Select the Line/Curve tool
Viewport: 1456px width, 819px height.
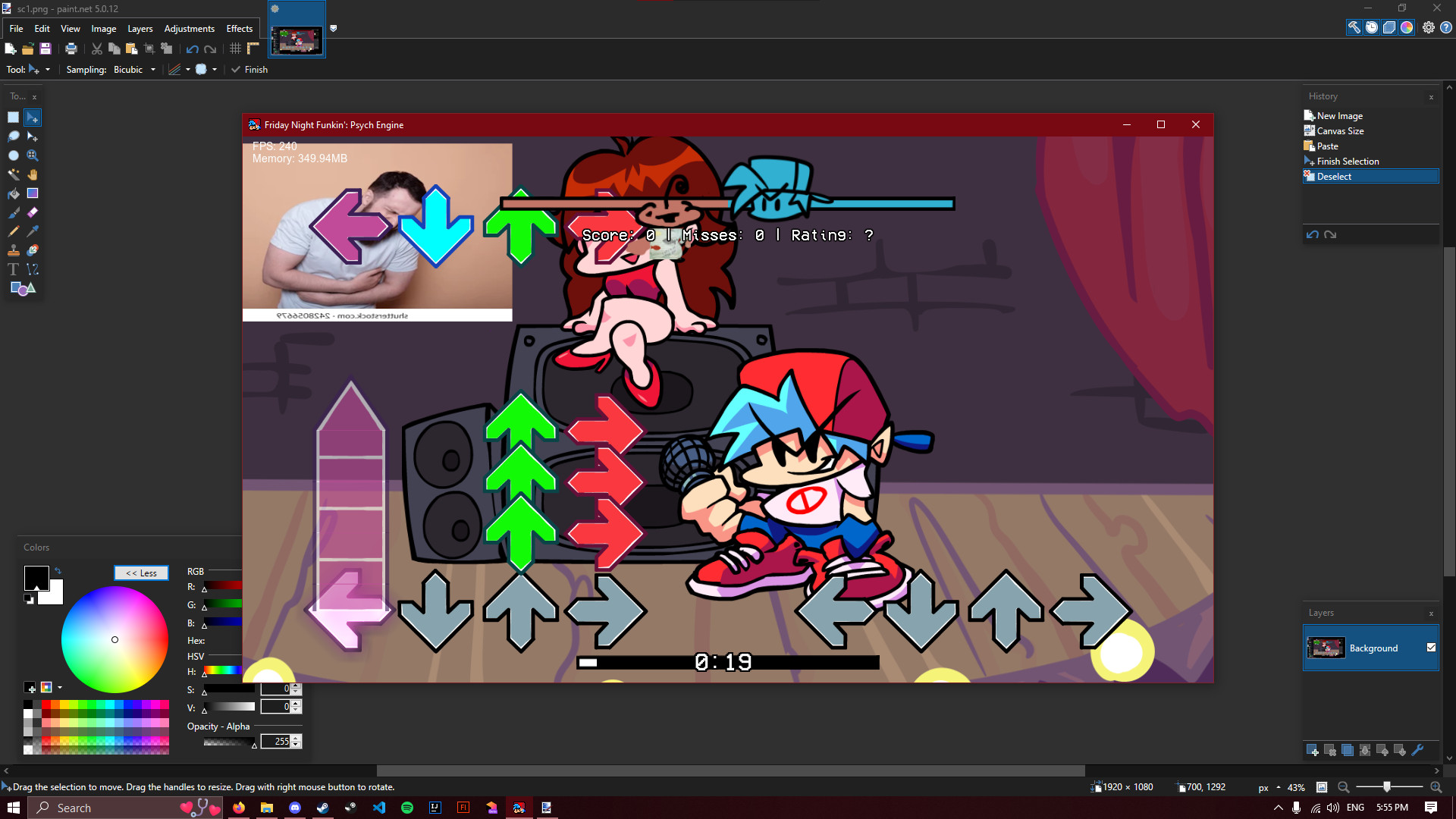33,269
